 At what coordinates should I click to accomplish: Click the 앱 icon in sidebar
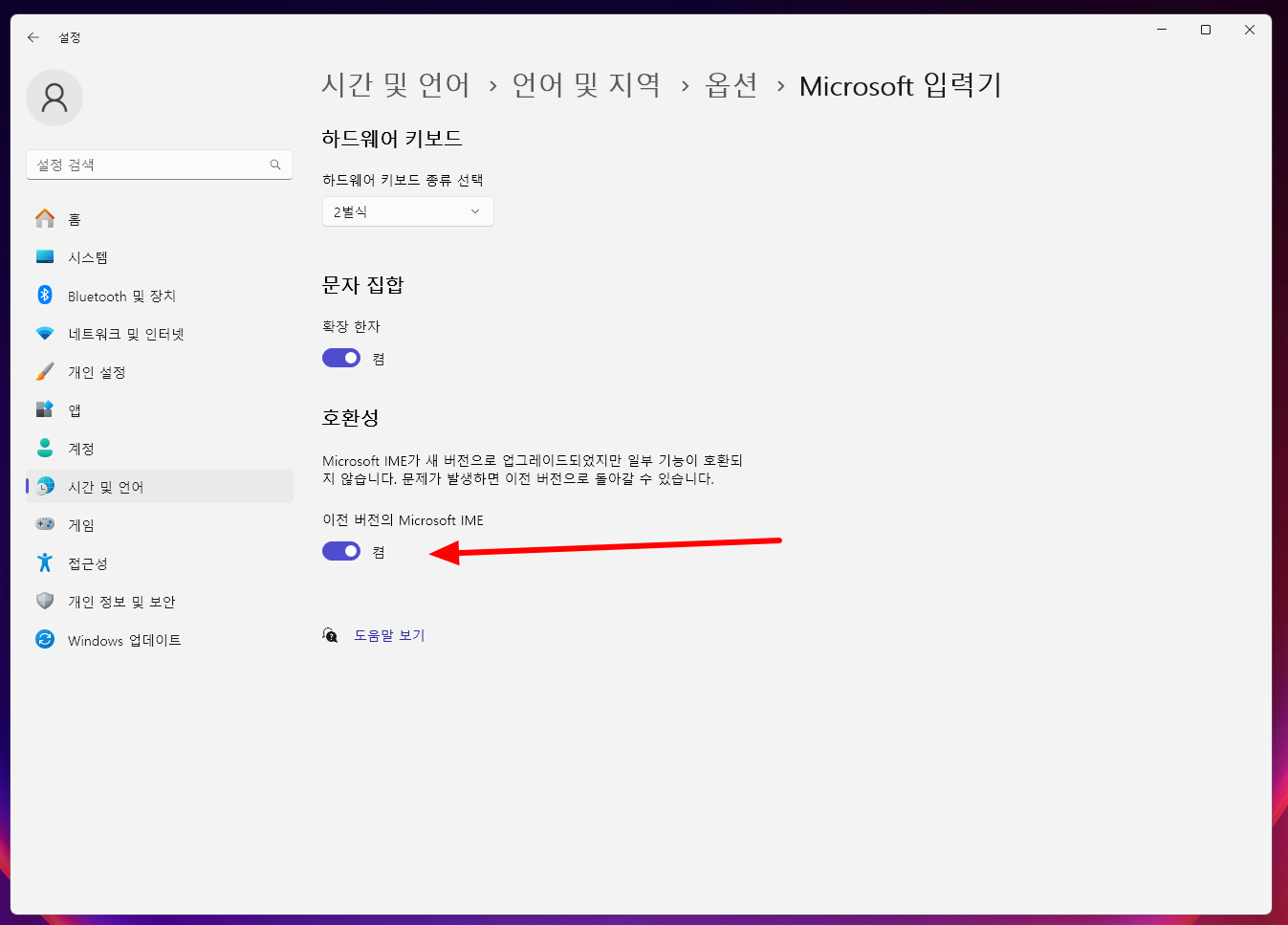pyautogui.click(x=45, y=410)
